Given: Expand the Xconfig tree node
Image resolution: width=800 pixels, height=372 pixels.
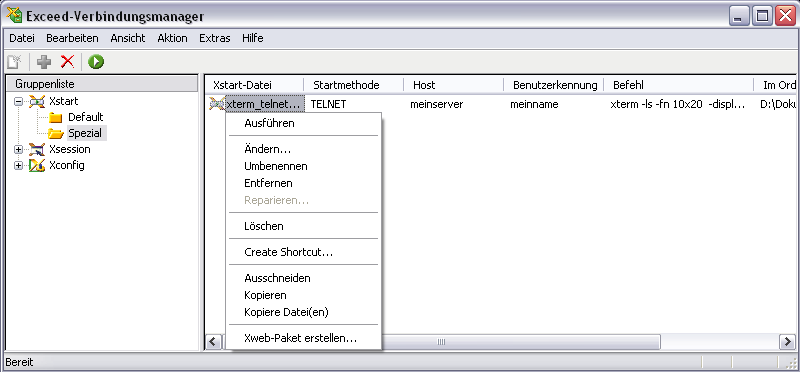Looking at the screenshot, I should pyautogui.click(x=19, y=165).
